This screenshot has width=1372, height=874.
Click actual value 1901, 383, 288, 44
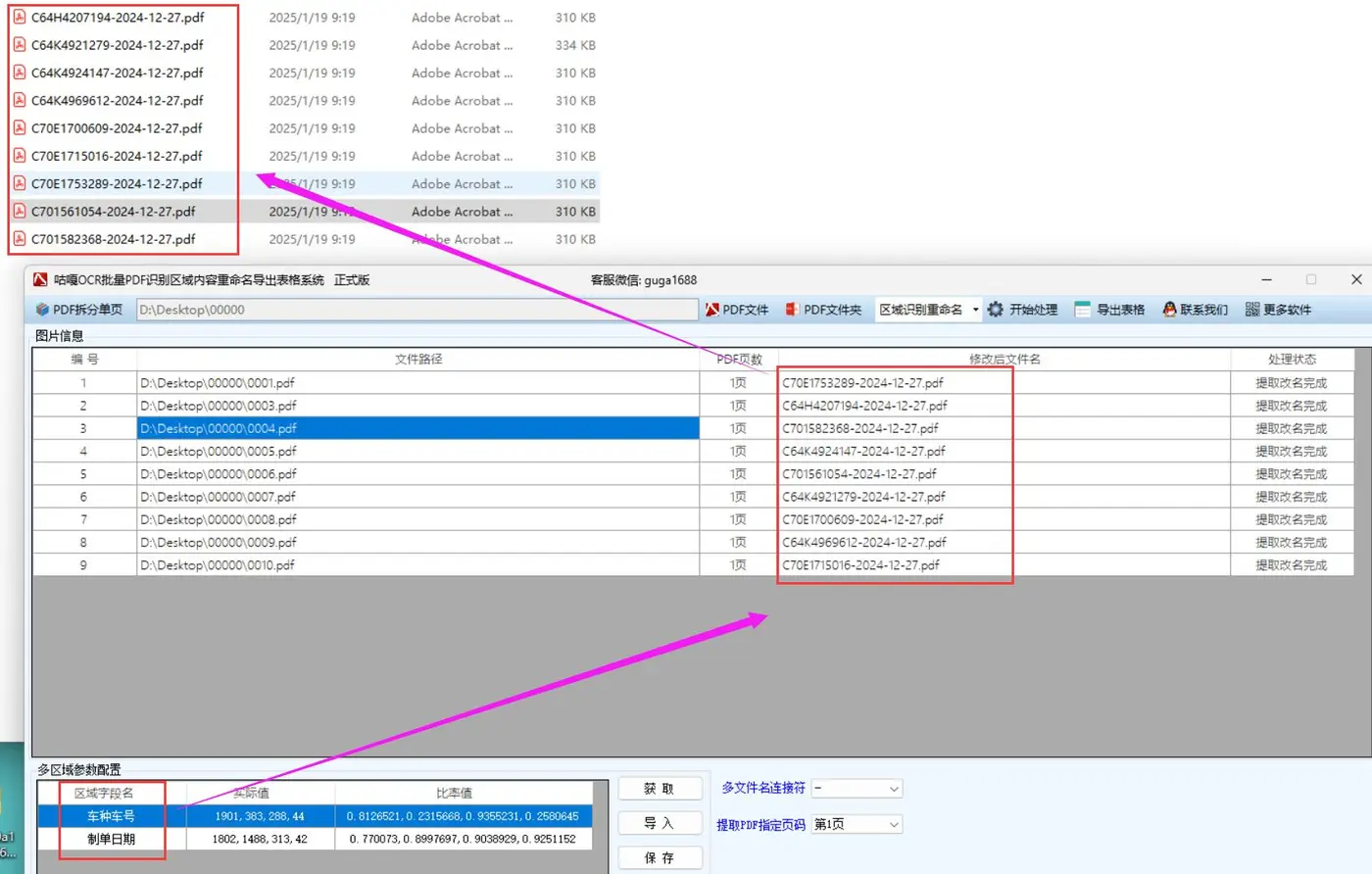(x=260, y=816)
